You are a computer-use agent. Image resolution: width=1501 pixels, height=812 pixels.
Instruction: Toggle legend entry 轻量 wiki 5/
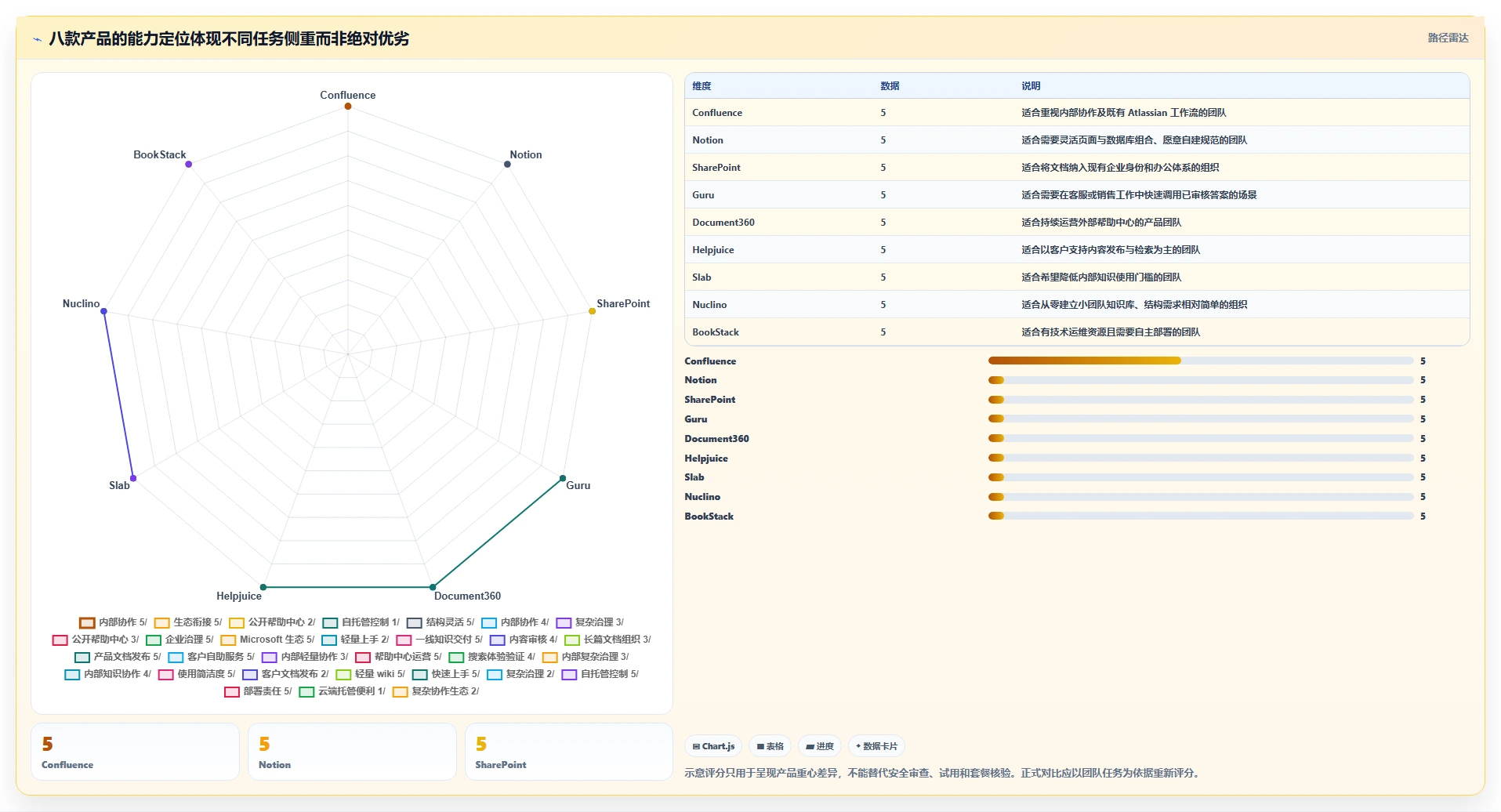click(371, 674)
